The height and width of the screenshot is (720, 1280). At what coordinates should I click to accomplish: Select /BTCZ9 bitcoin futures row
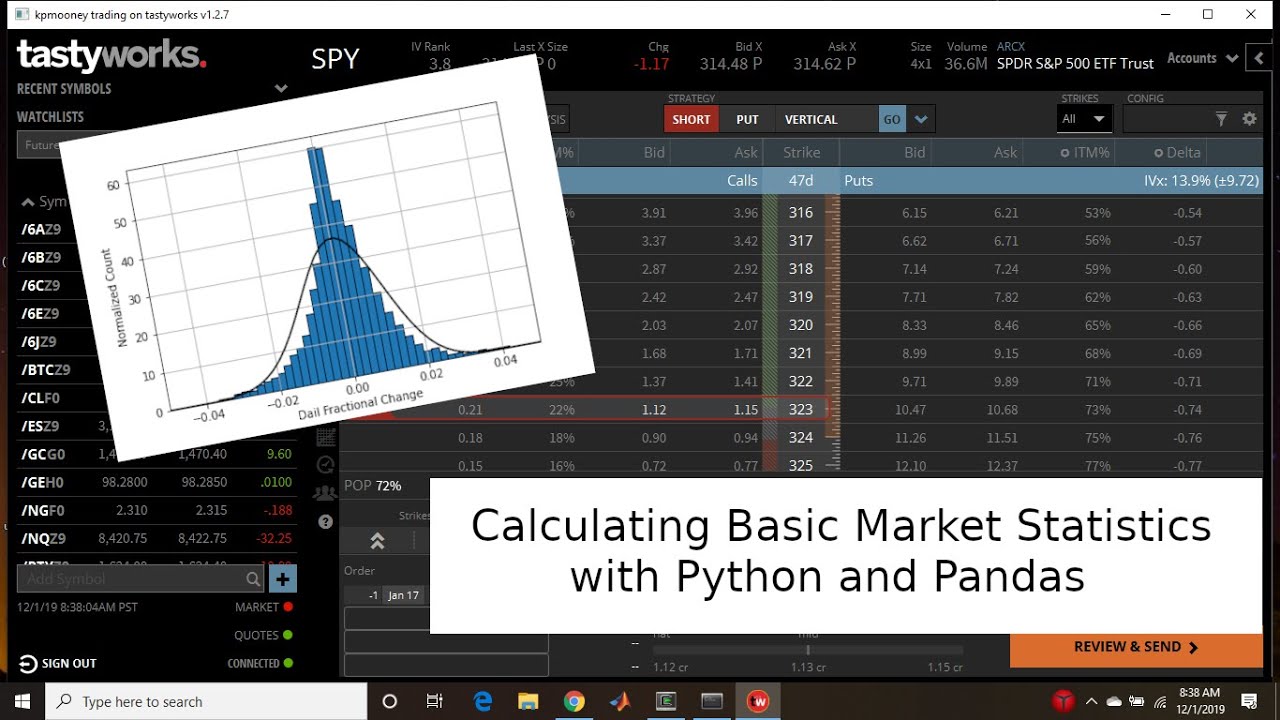click(46, 369)
